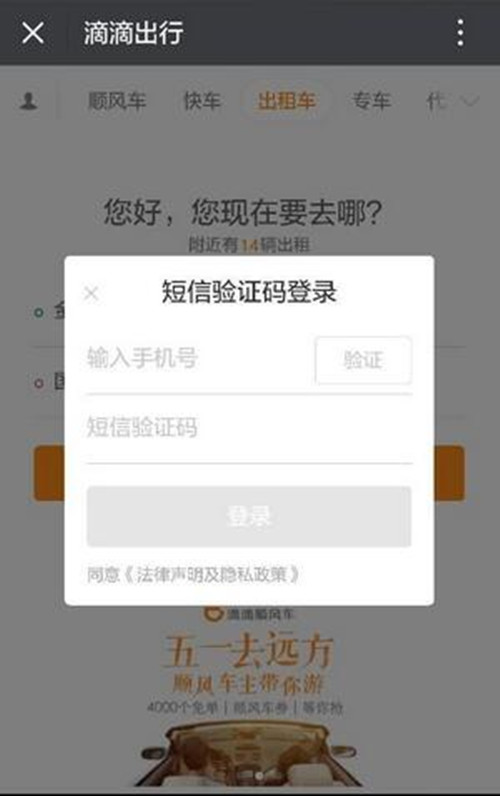The height and width of the screenshot is (796, 500).
Task: Click the green pickup location dot
Action: point(39,312)
